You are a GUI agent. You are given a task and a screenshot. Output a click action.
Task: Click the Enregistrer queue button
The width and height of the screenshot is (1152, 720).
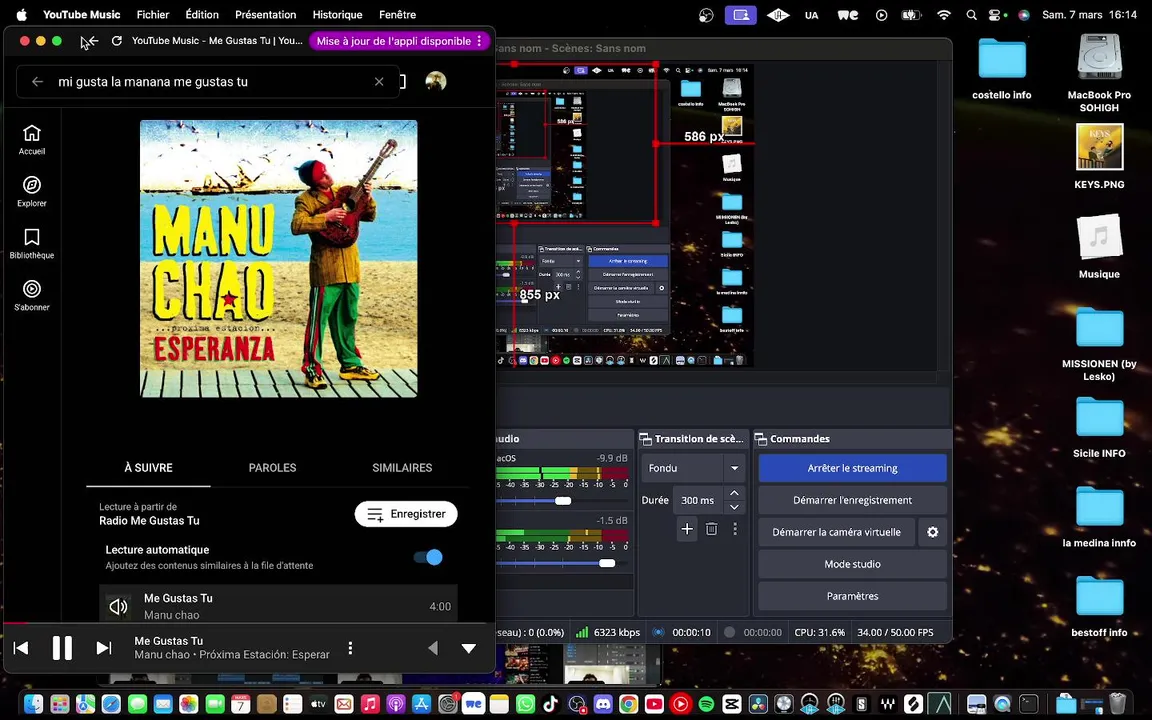point(406,514)
